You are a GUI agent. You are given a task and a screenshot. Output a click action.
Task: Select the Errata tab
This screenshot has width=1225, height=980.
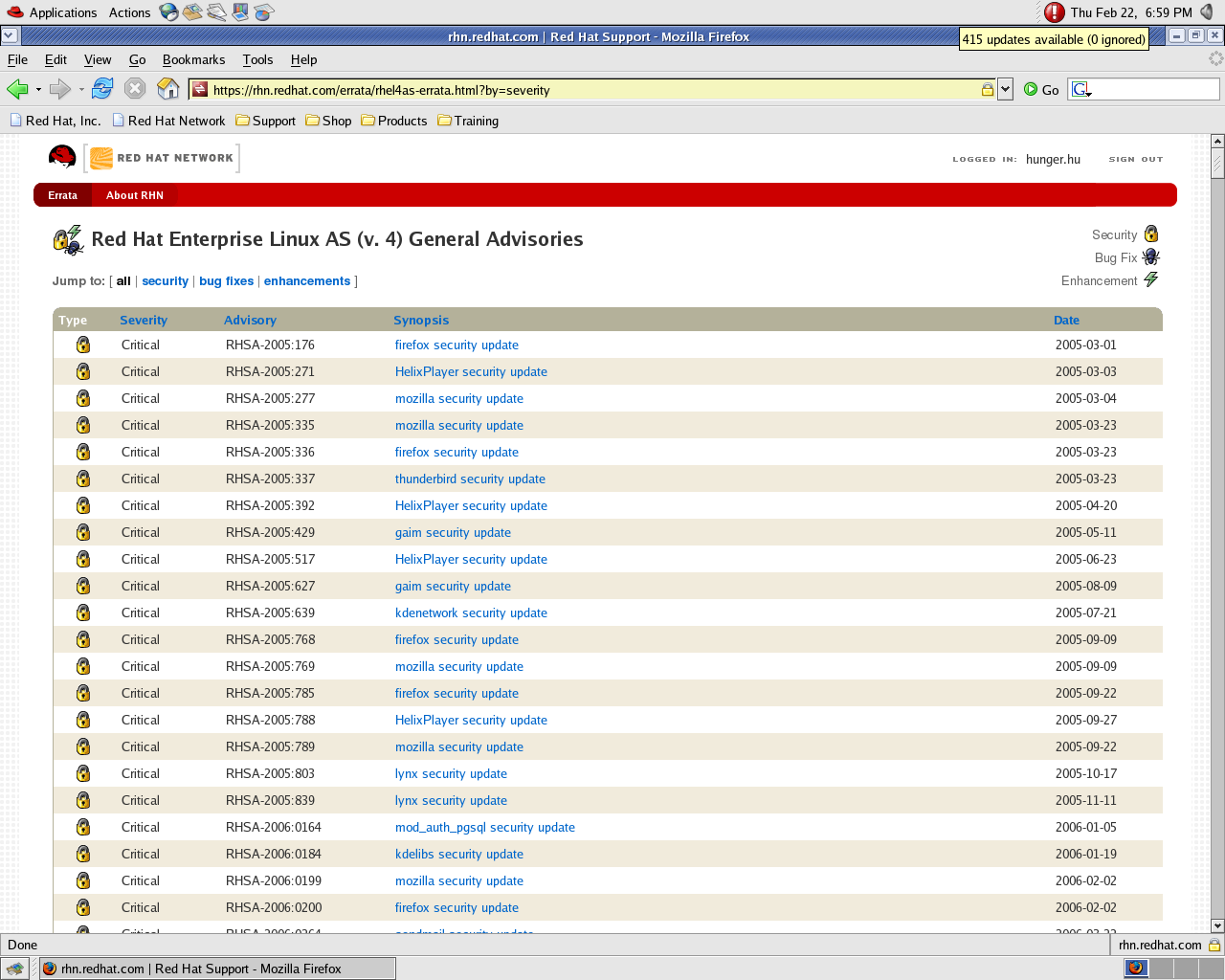tap(62, 195)
